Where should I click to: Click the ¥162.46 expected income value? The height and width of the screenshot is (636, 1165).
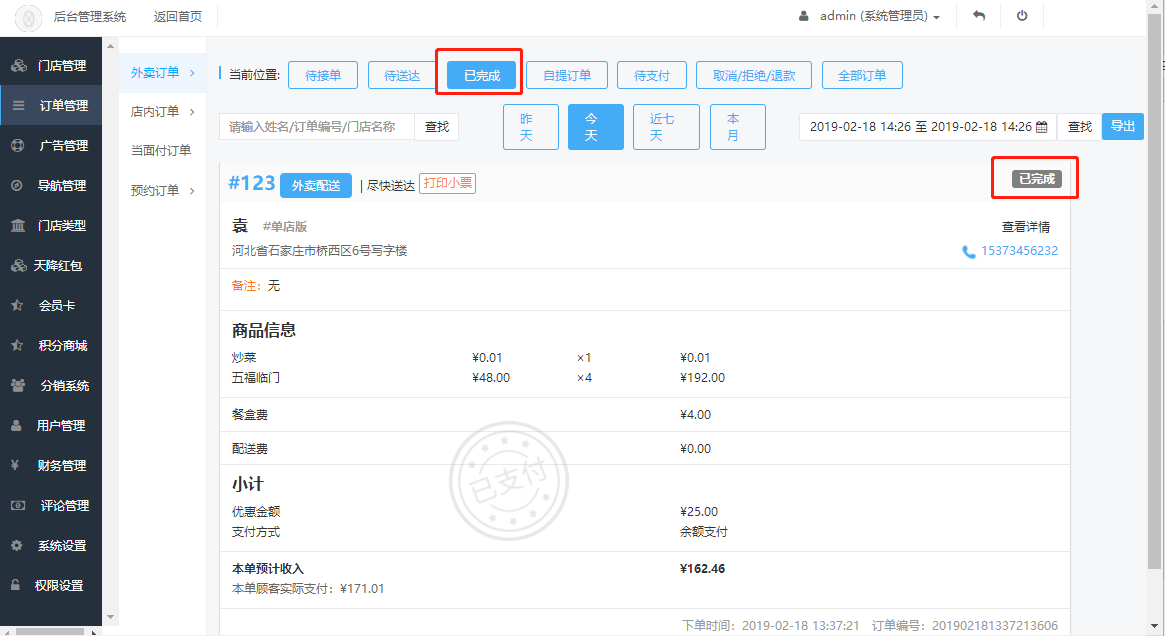[x=702, y=569]
